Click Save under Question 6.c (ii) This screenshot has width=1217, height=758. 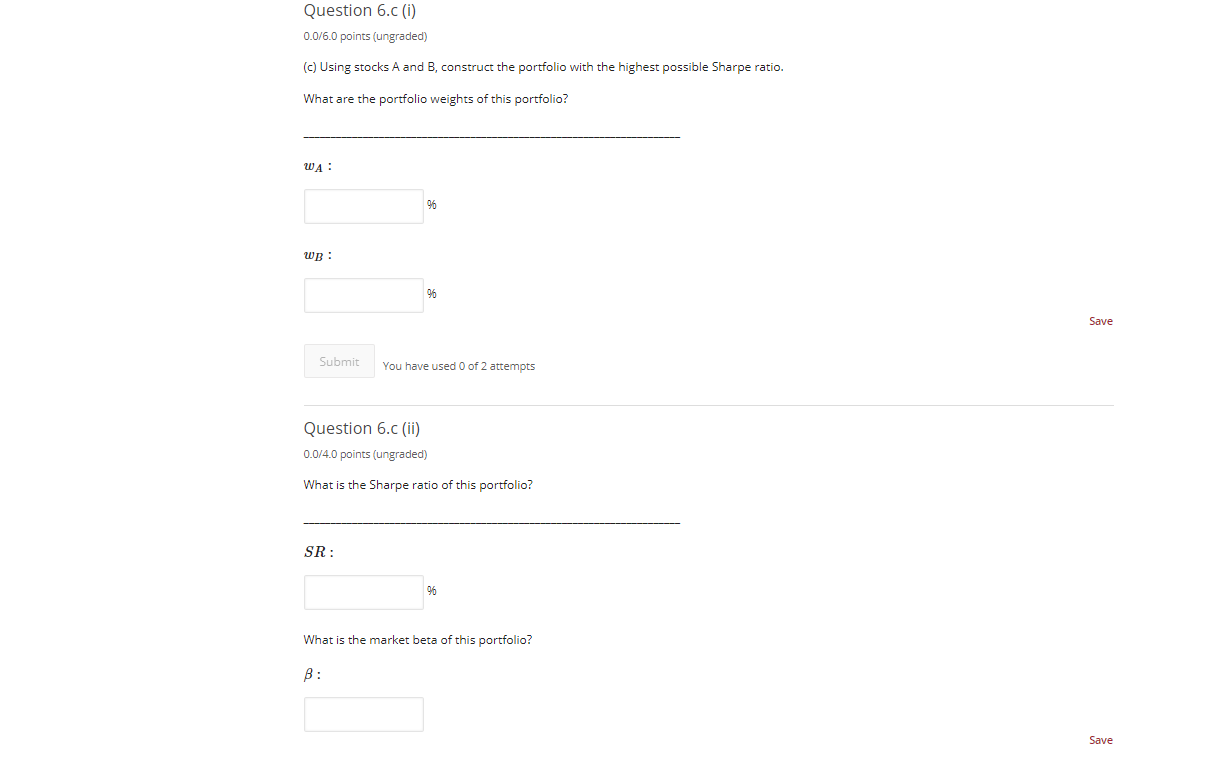tap(1100, 739)
